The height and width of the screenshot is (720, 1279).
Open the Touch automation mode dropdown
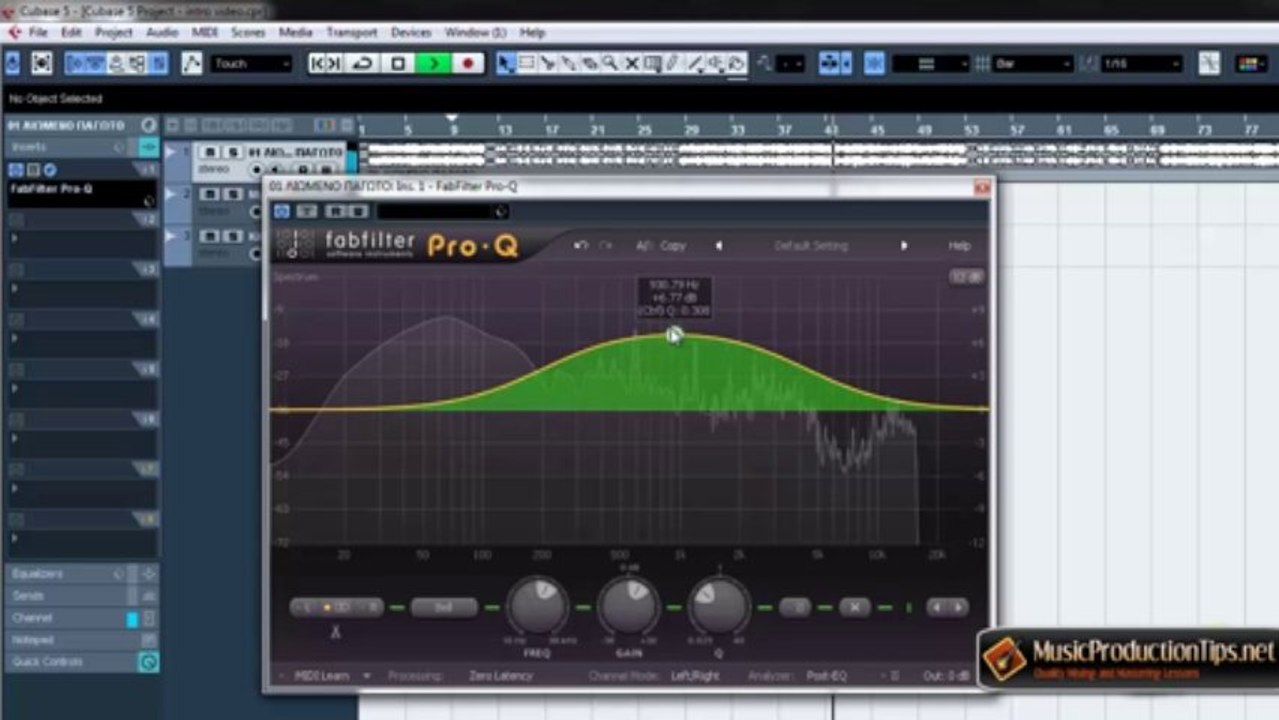tap(251, 63)
